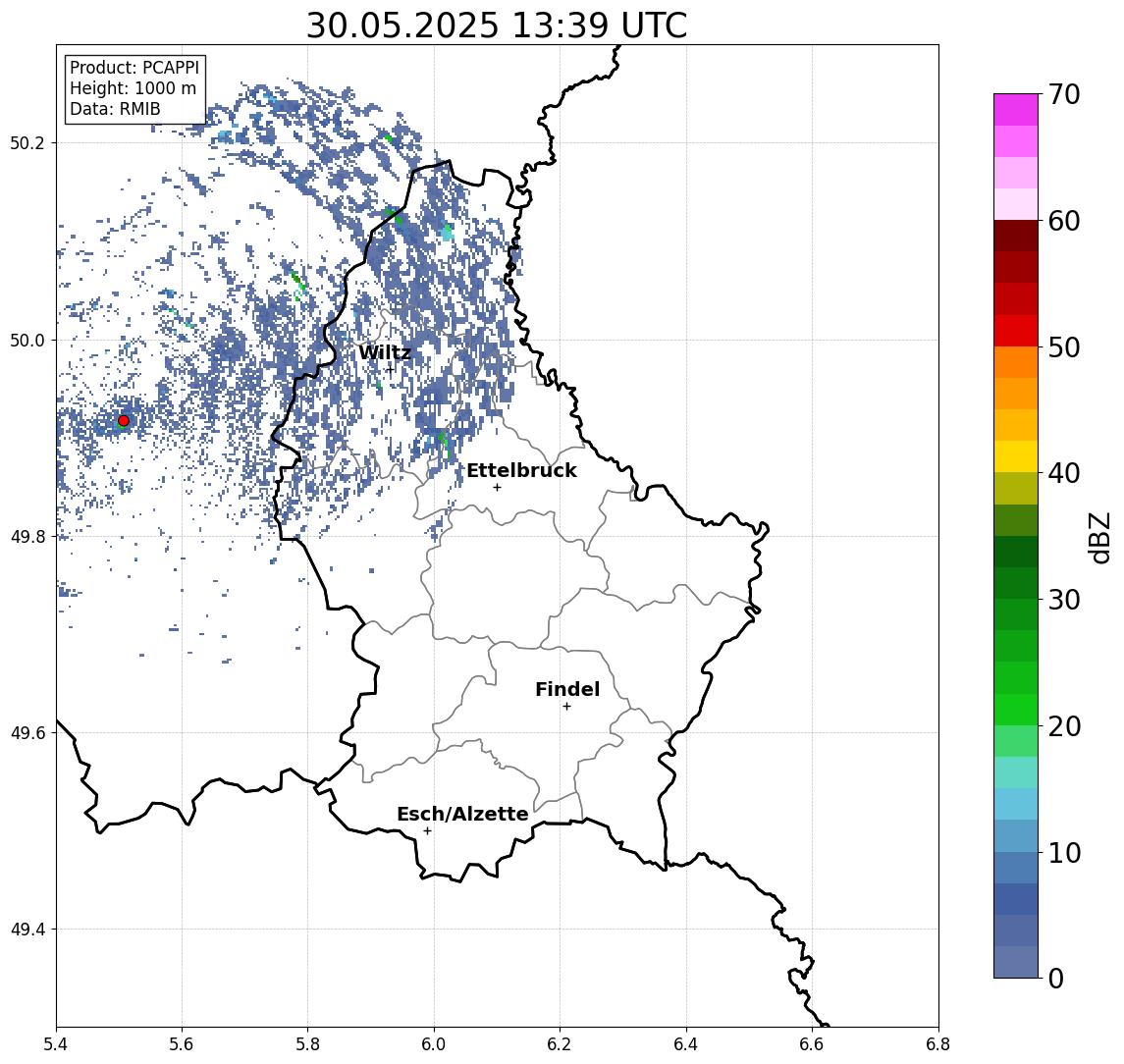Click the 50 value on colorbar

click(x=1063, y=347)
